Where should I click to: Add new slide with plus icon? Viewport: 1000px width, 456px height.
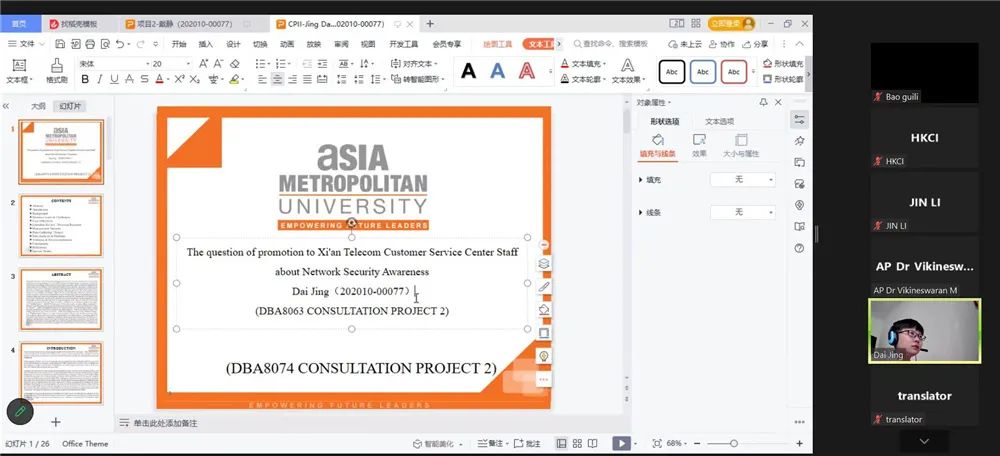click(x=55, y=422)
